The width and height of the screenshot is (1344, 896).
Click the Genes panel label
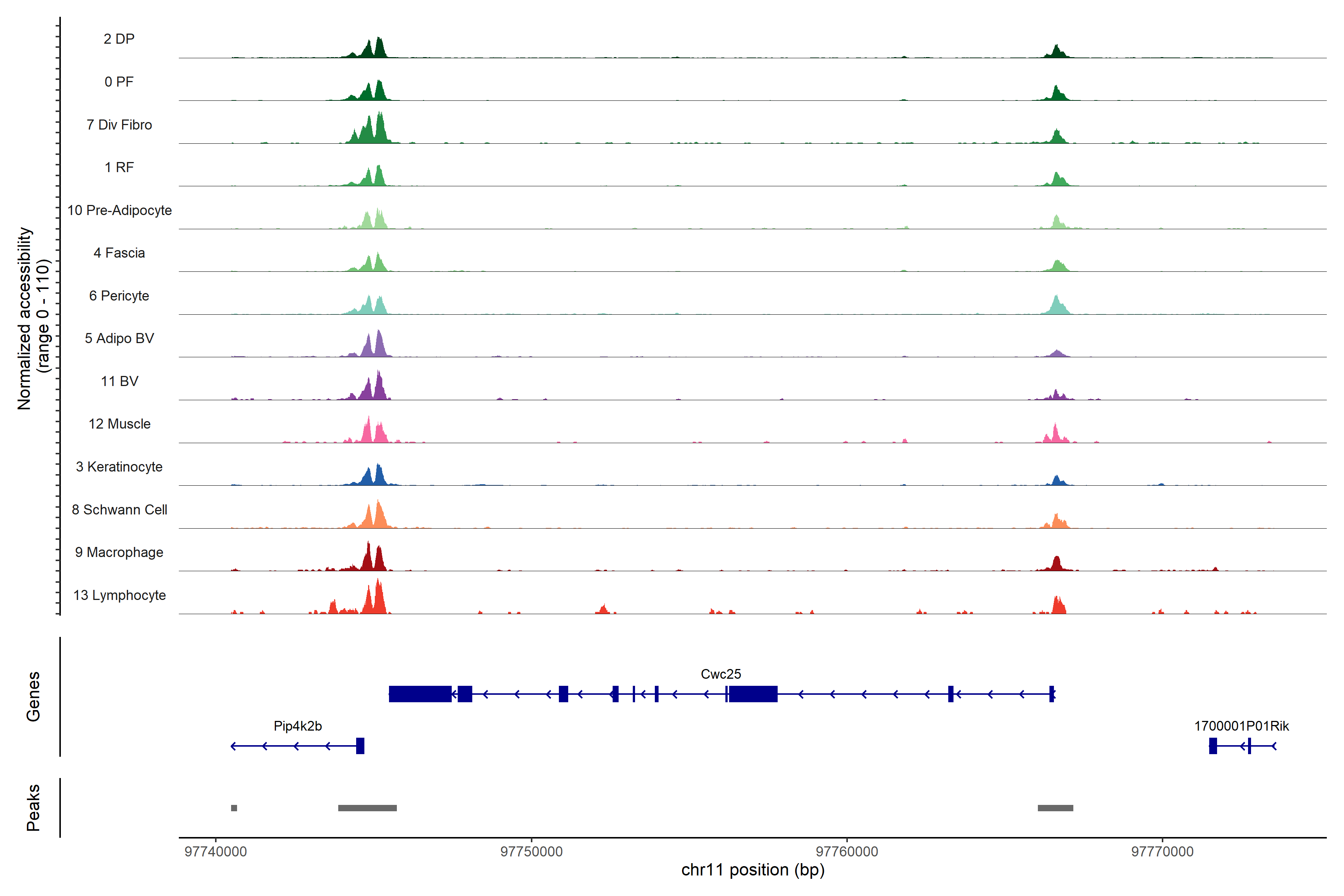(x=33, y=696)
